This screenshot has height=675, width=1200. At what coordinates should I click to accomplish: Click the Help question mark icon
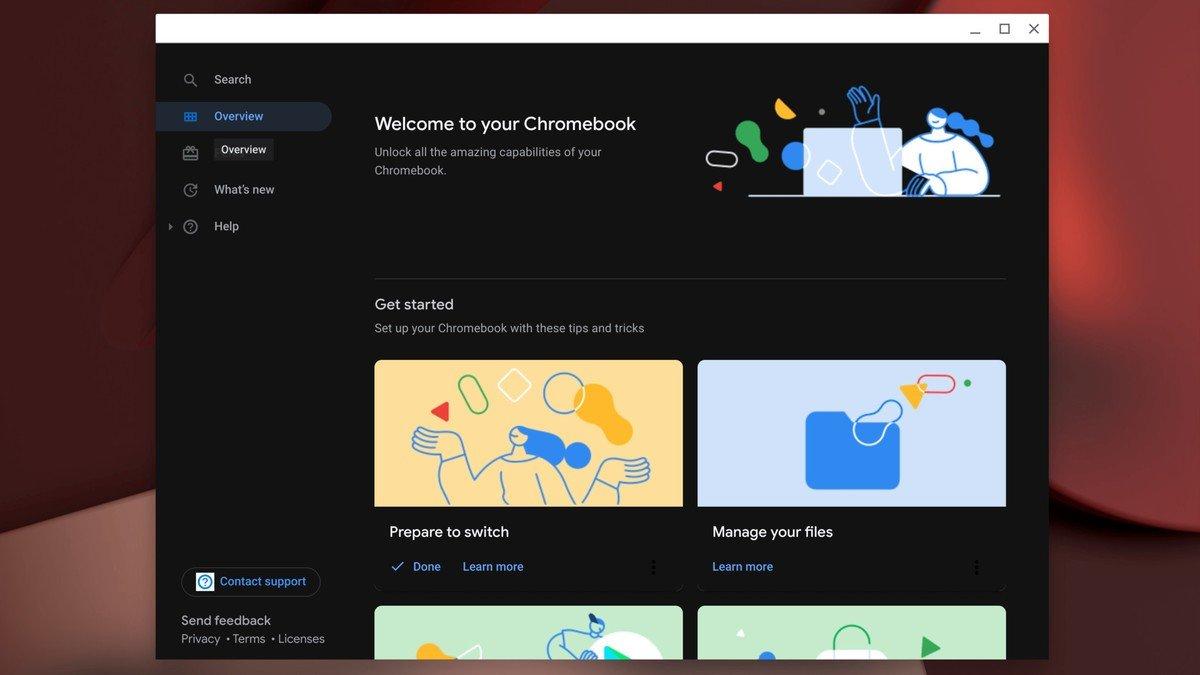pos(190,226)
